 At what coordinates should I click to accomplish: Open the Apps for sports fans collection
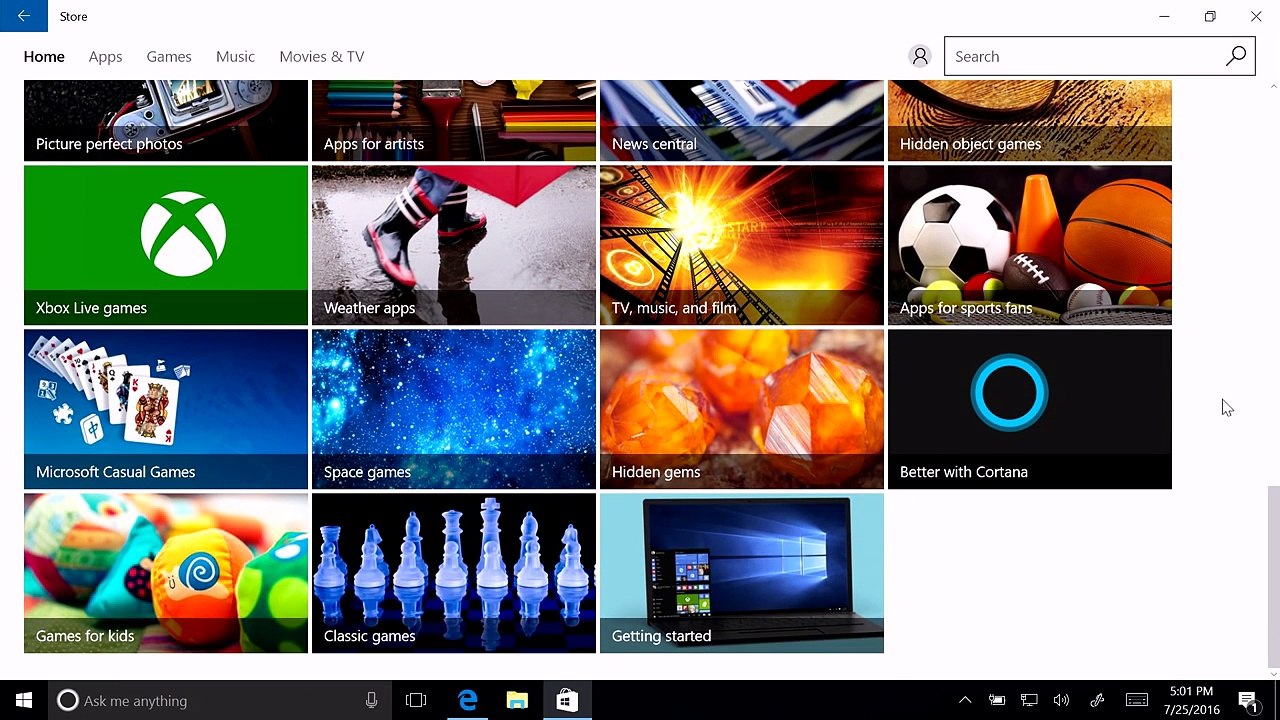(1030, 245)
